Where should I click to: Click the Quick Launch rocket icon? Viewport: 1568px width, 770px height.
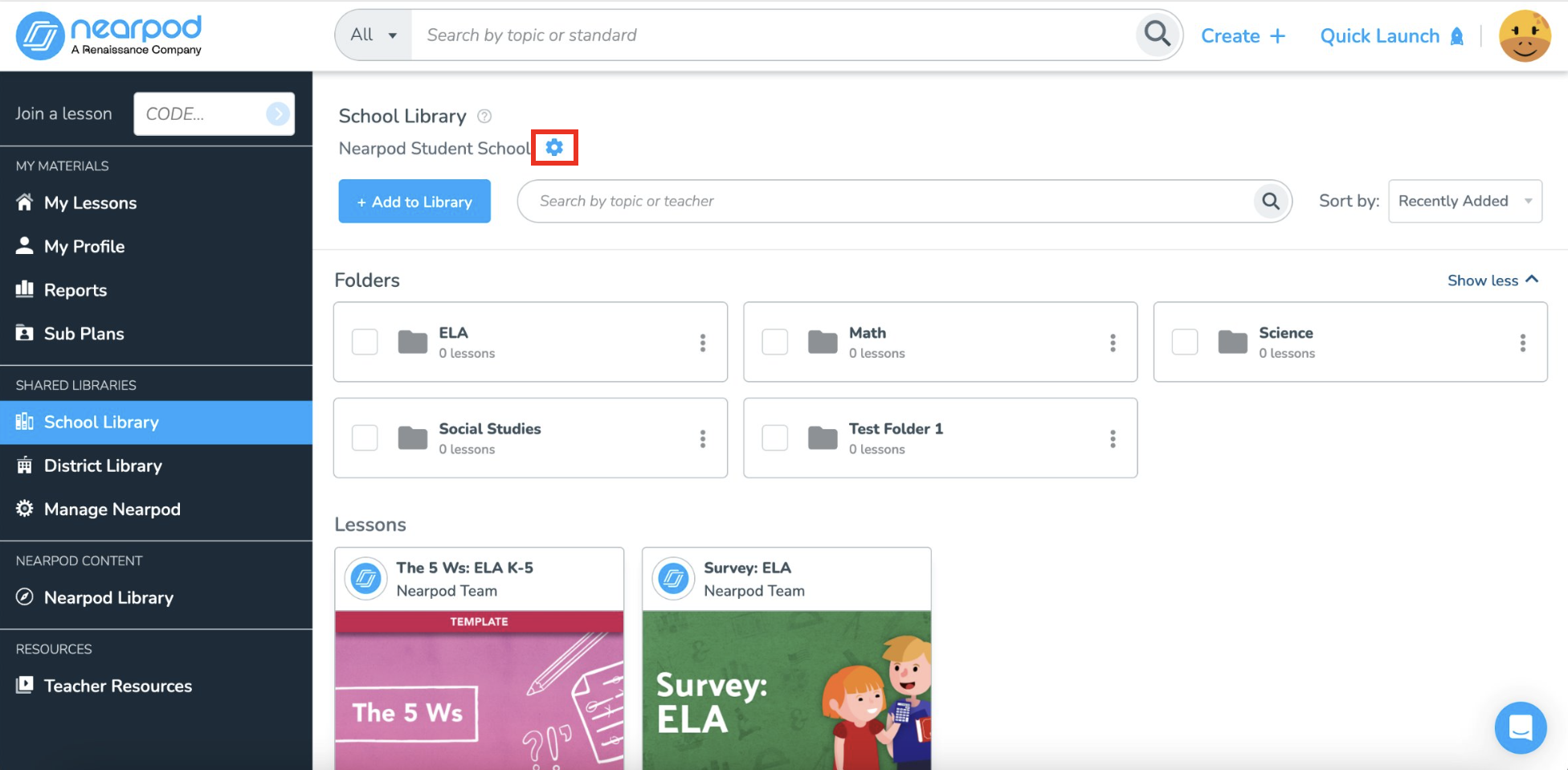coord(1457,36)
